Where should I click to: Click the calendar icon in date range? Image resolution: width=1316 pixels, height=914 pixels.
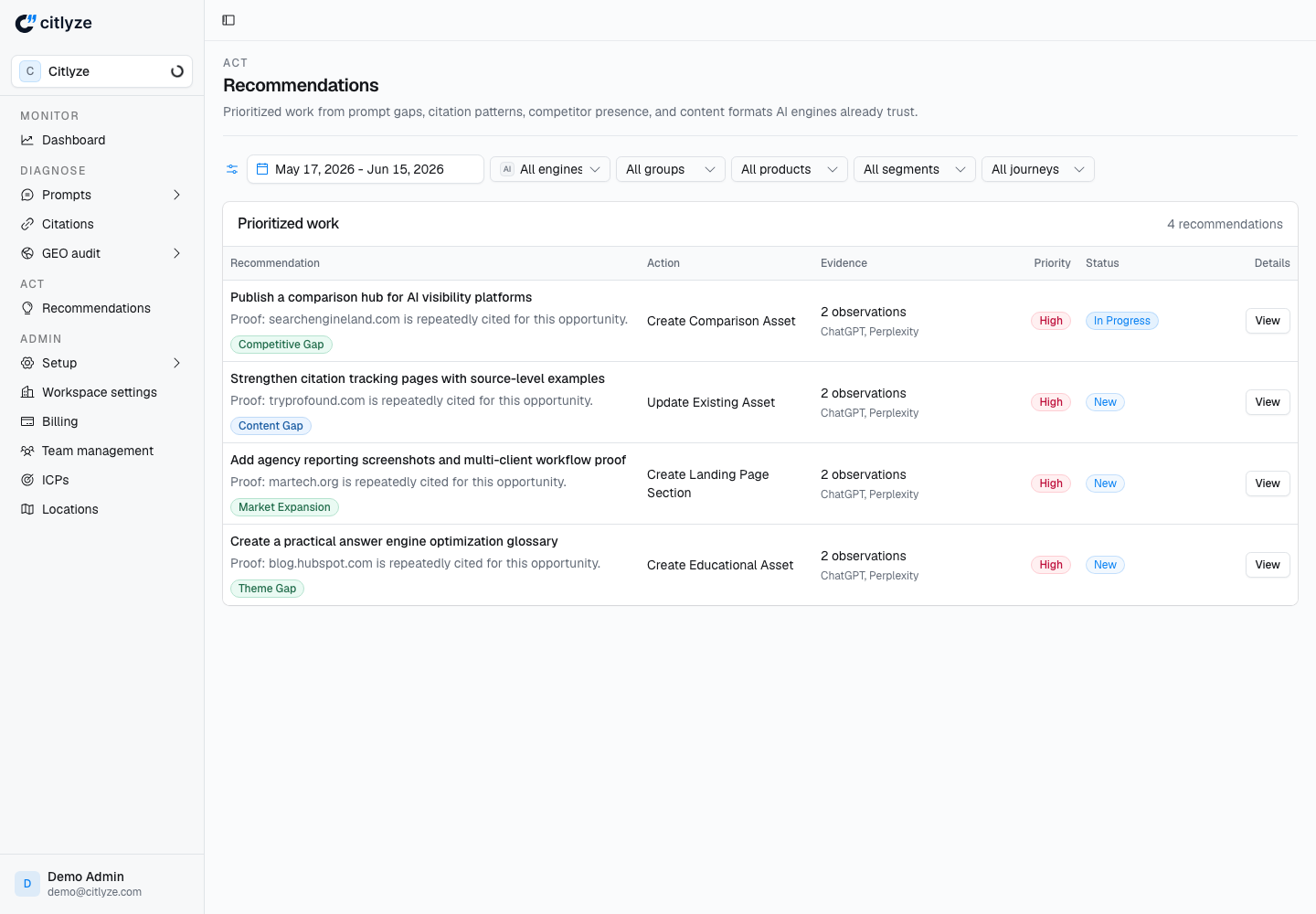262,169
